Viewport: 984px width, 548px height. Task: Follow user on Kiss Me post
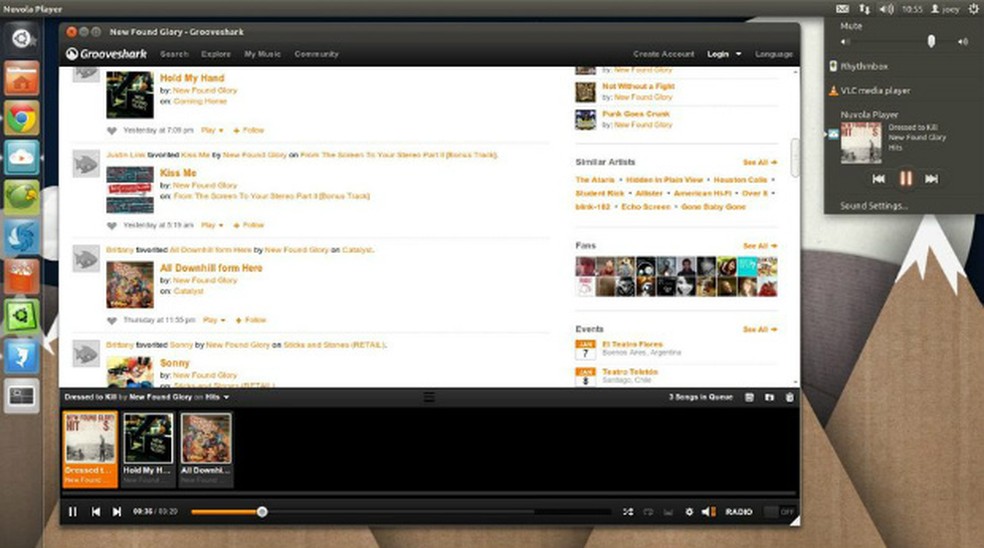[249, 225]
